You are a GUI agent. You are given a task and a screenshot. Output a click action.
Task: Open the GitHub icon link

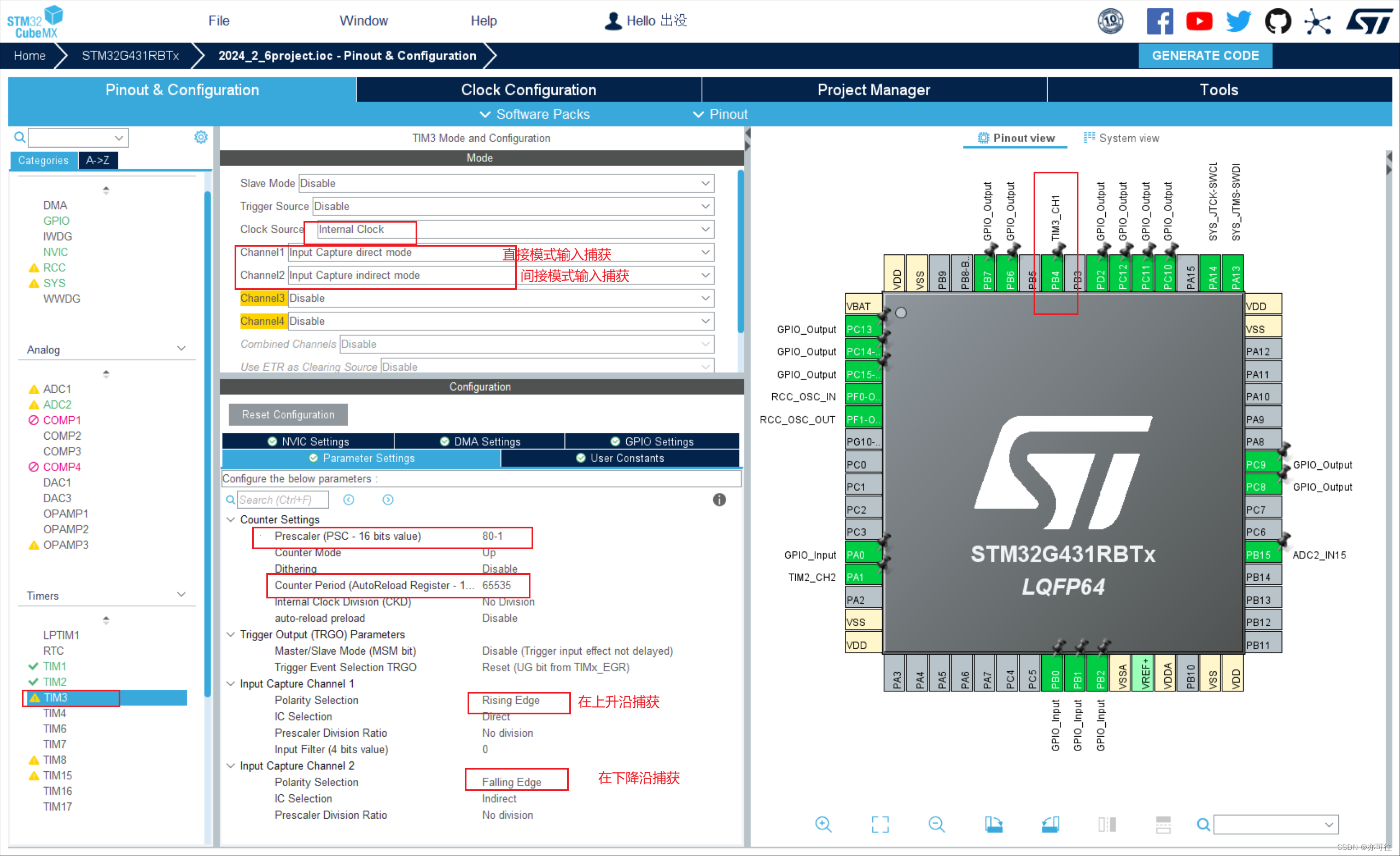1278,21
